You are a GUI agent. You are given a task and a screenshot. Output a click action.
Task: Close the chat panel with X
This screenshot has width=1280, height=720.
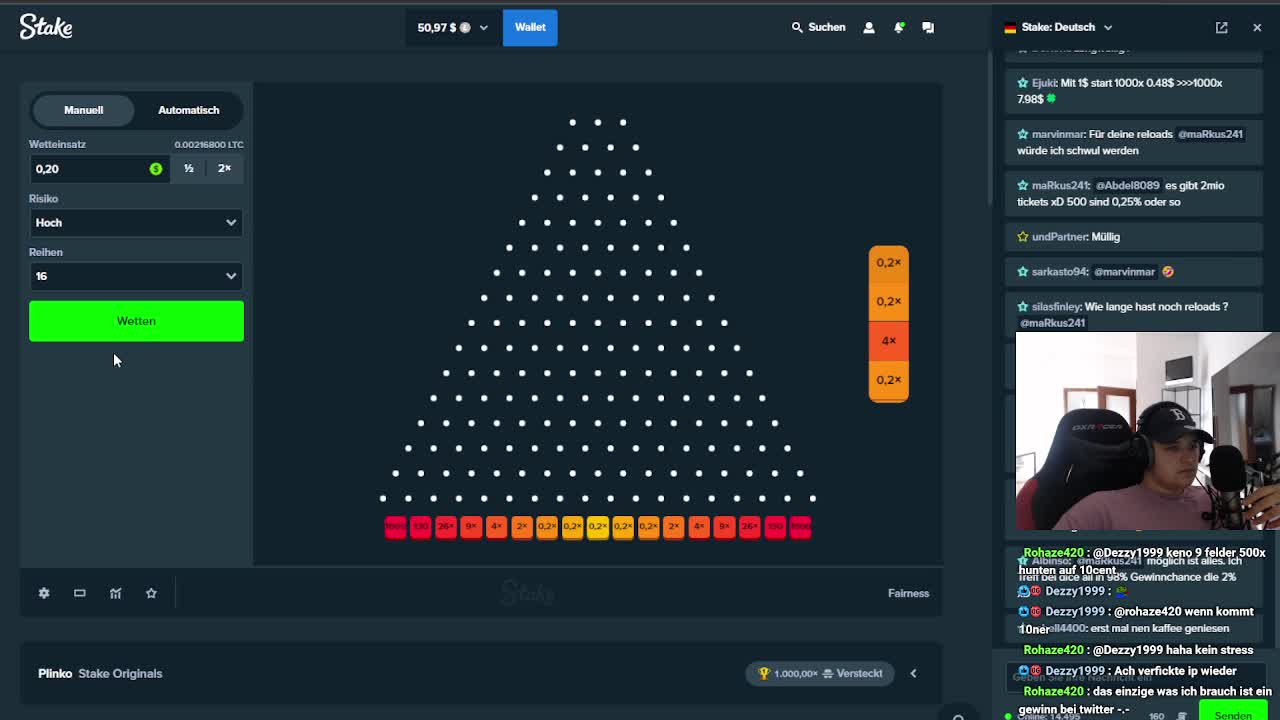1257,27
